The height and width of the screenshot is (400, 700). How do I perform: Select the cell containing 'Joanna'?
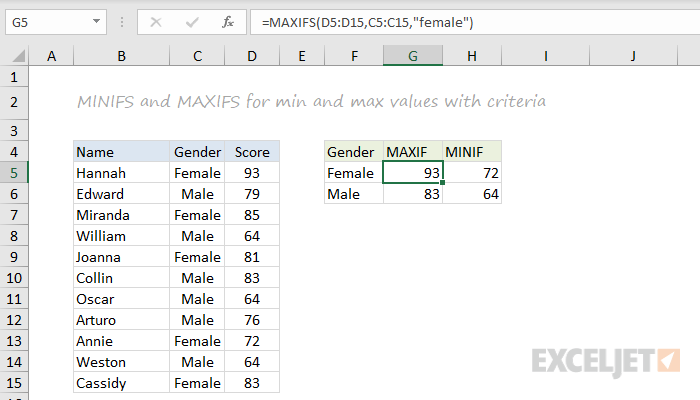121,257
